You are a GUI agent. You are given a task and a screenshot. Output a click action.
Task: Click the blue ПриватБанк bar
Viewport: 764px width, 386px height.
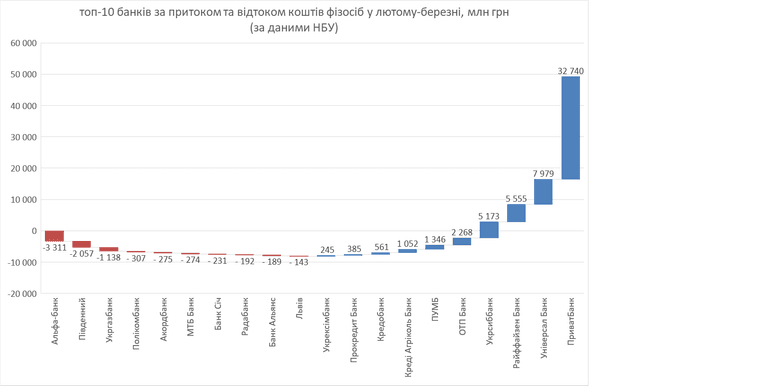pyautogui.click(x=571, y=128)
